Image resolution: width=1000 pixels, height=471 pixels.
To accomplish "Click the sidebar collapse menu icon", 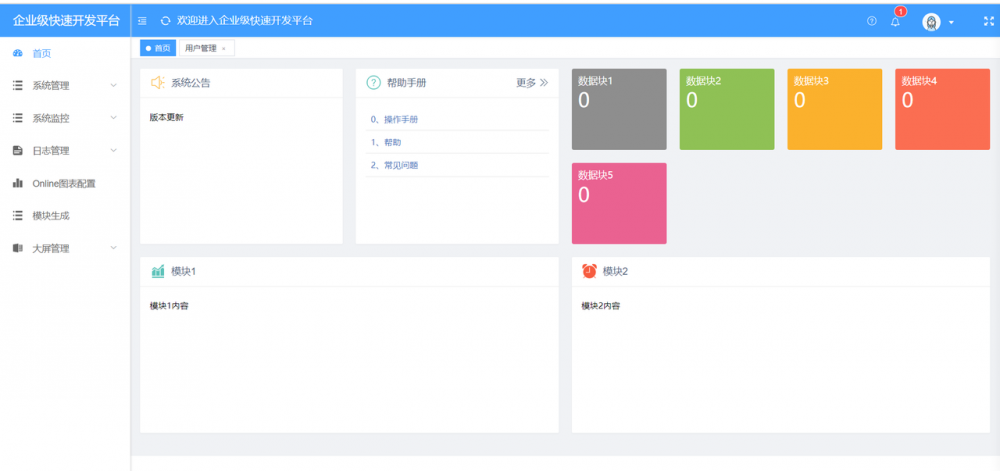I will click(x=142, y=21).
